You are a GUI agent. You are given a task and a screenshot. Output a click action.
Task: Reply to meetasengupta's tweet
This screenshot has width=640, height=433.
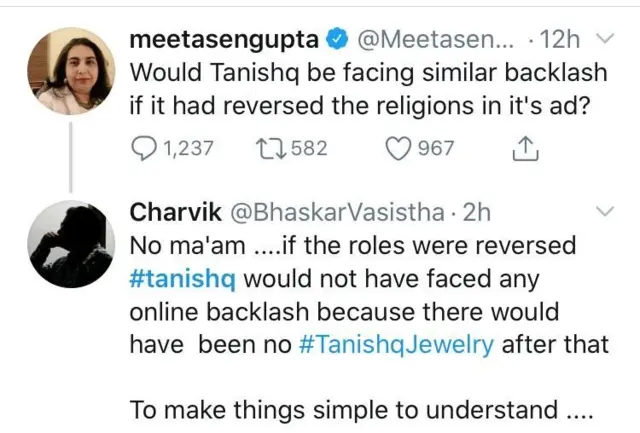point(145,148)
